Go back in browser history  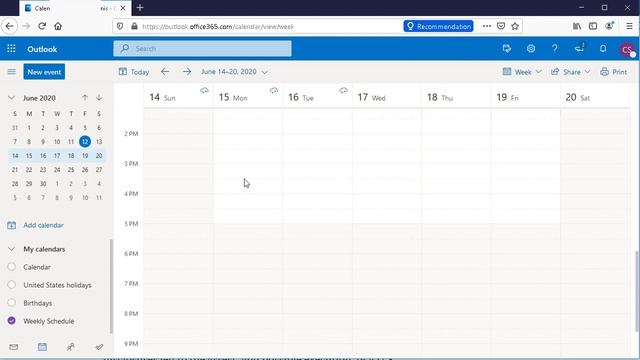[9, 26]
